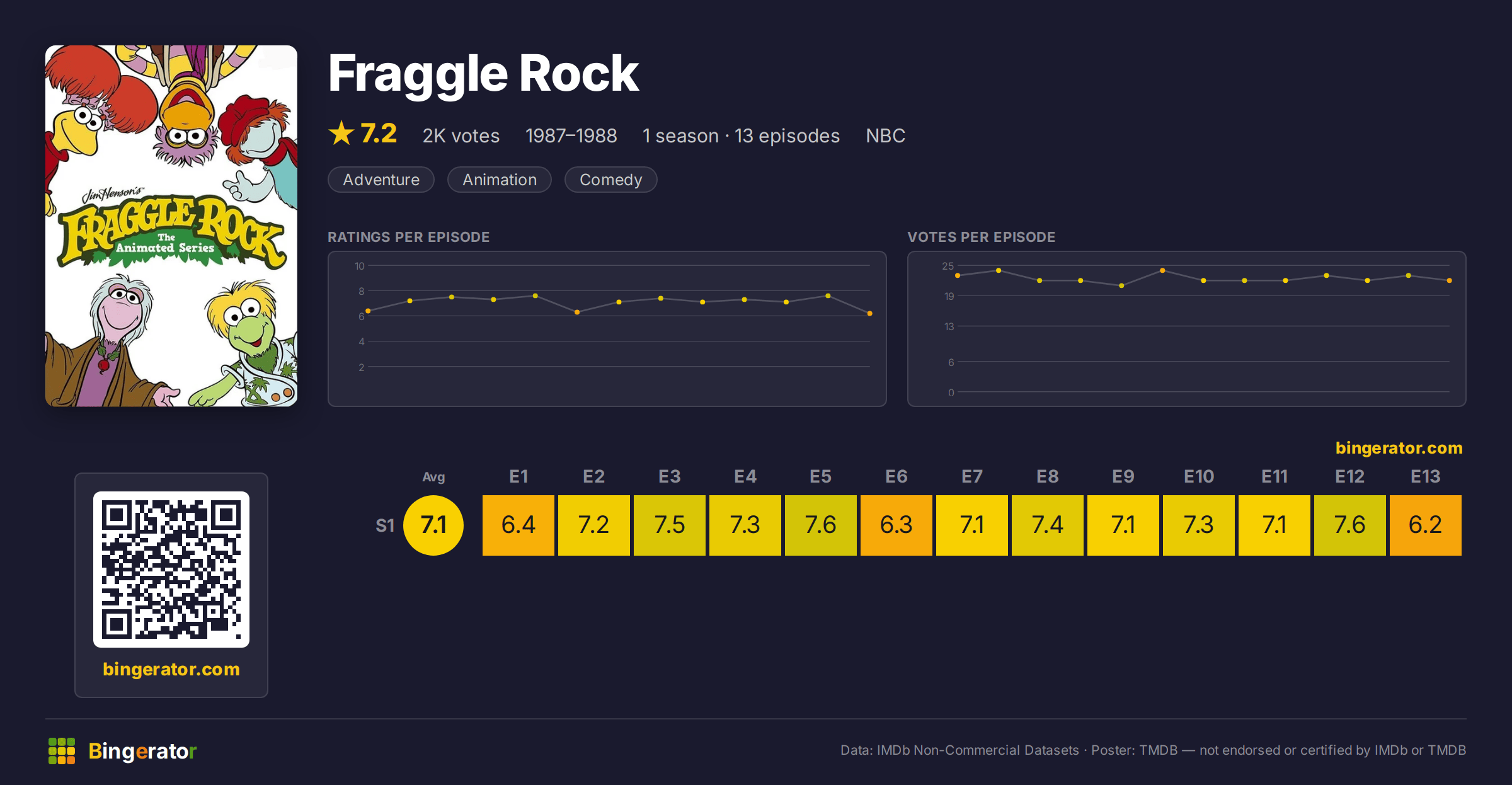Click the E13 rating tile 6.2
This screenshot has width=1512, height=785.
pos(1426,525)
